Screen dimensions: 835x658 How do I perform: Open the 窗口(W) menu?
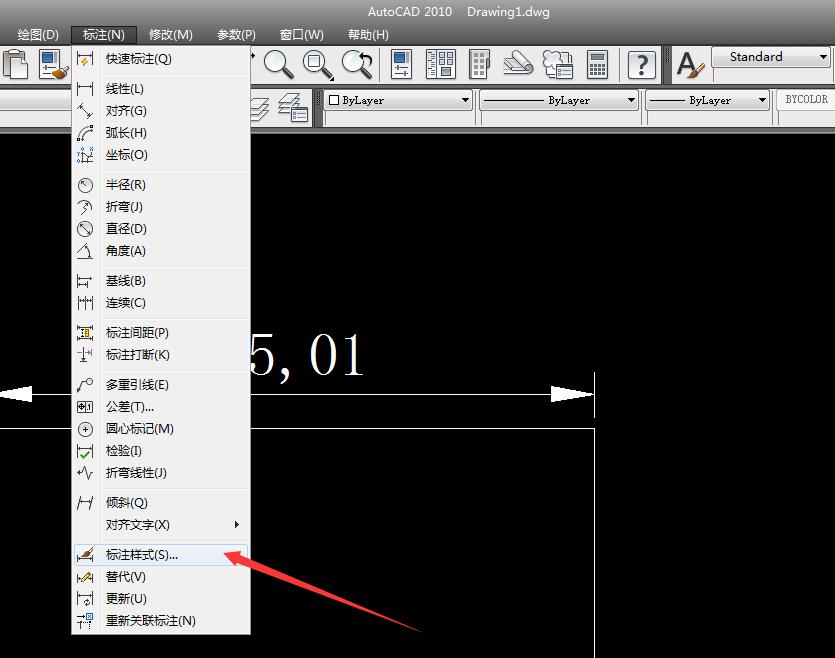(x=302, y=33)
